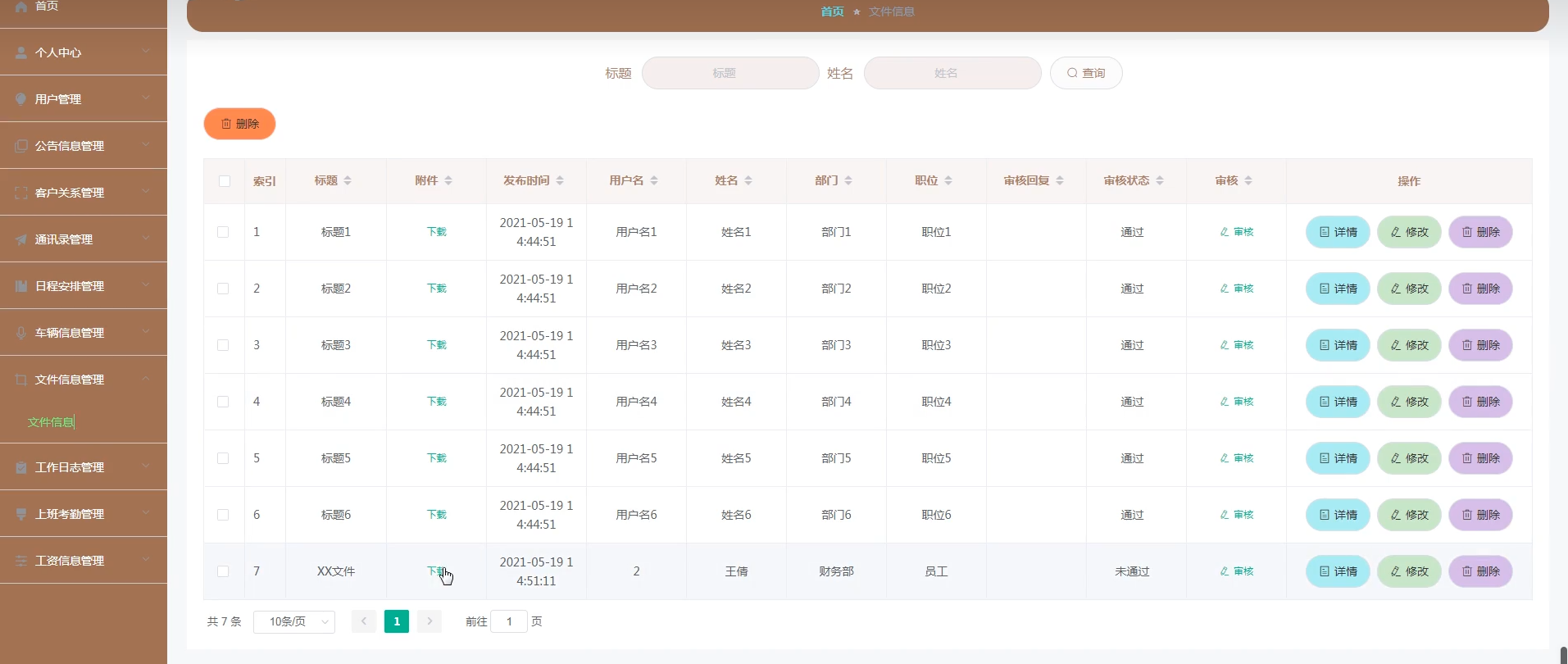
Task: Select page 1 in pagination
Action: coord(397,621)
